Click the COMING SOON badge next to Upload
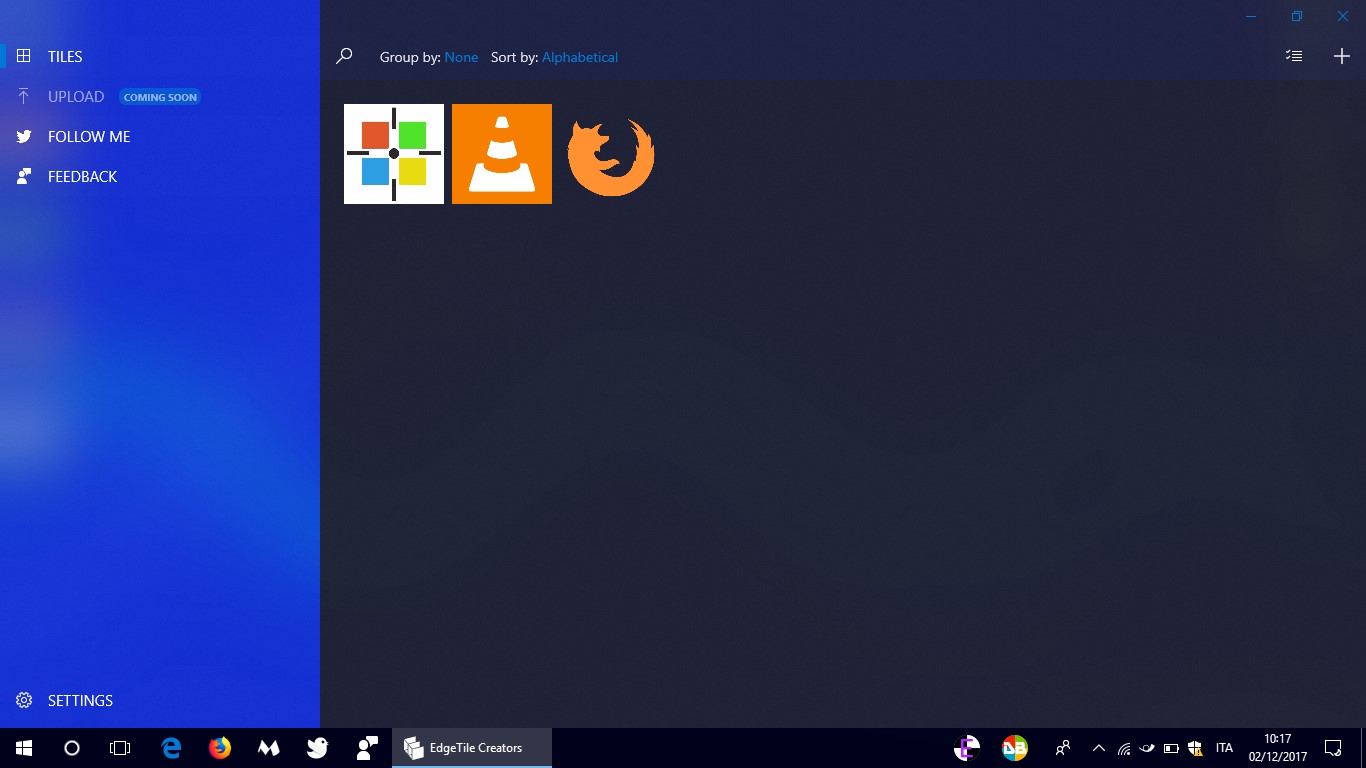This screenshot has width=1366, height=768. pyautogui.click(x=160, y=96)
